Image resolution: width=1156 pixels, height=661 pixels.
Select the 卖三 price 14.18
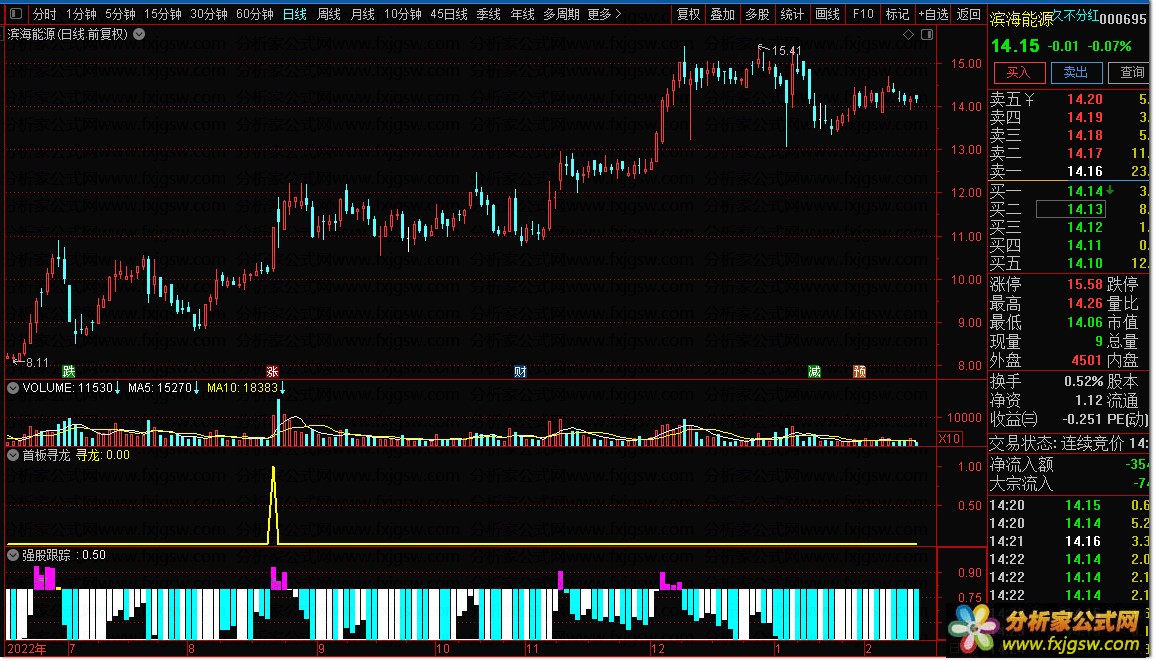tap(1084, 136)
